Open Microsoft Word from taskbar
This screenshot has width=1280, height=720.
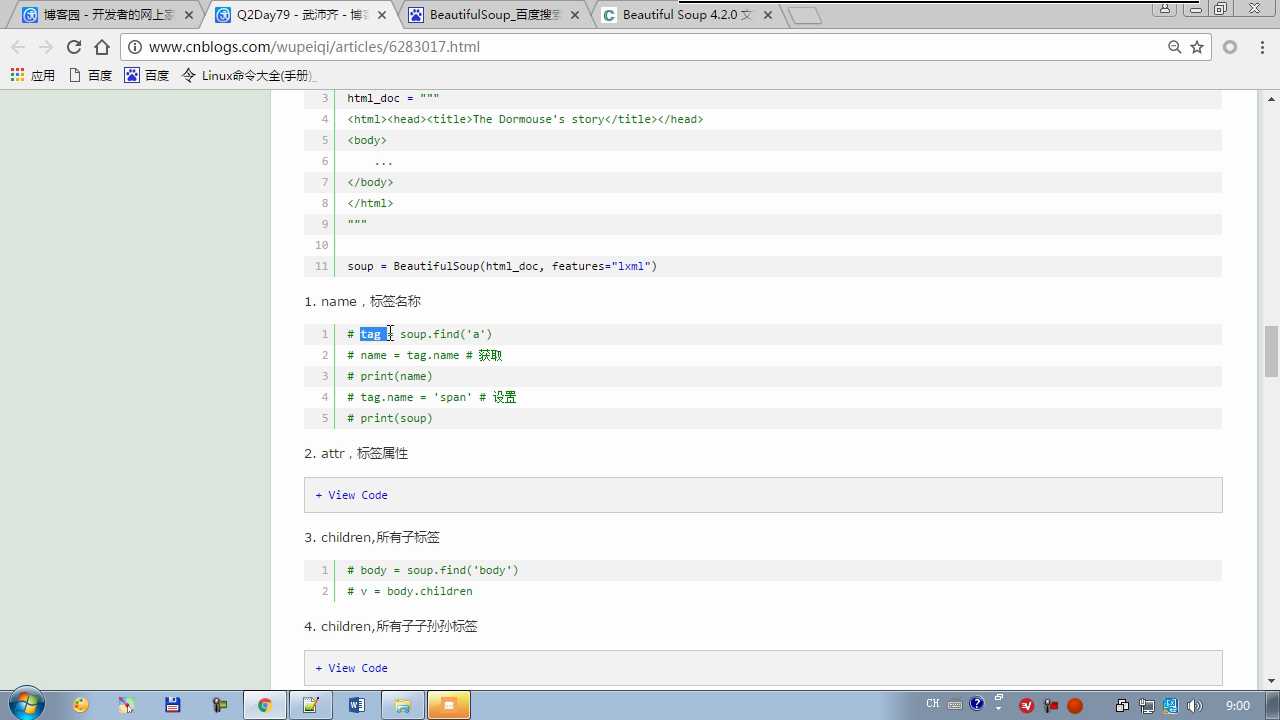357,705
